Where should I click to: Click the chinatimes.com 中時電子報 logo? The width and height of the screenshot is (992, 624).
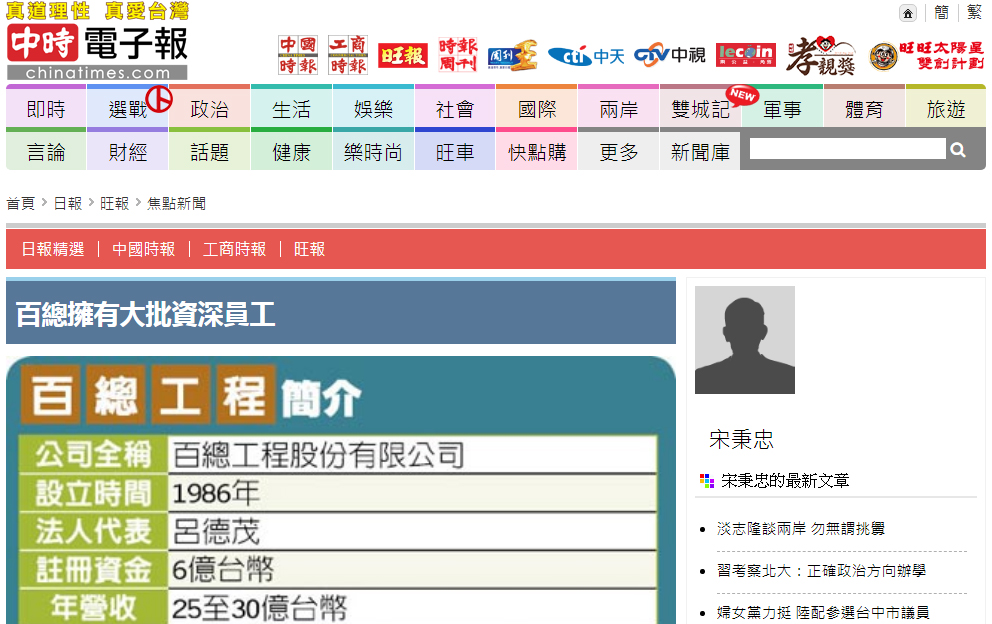(97, 52)
